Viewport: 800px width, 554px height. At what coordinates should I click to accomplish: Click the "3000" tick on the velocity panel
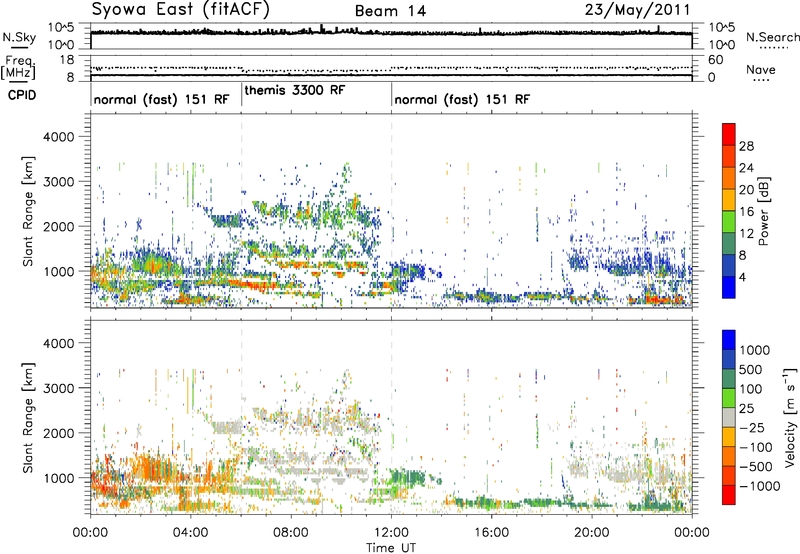(x=59, y=388)
